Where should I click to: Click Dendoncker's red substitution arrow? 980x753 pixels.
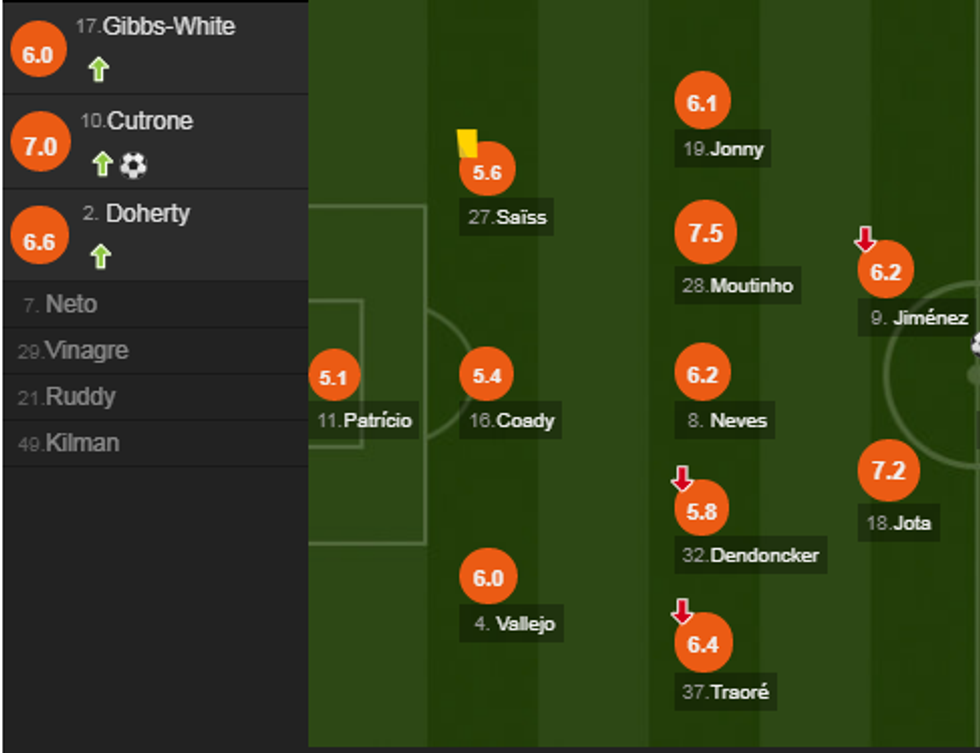click(x=682, y=479)
